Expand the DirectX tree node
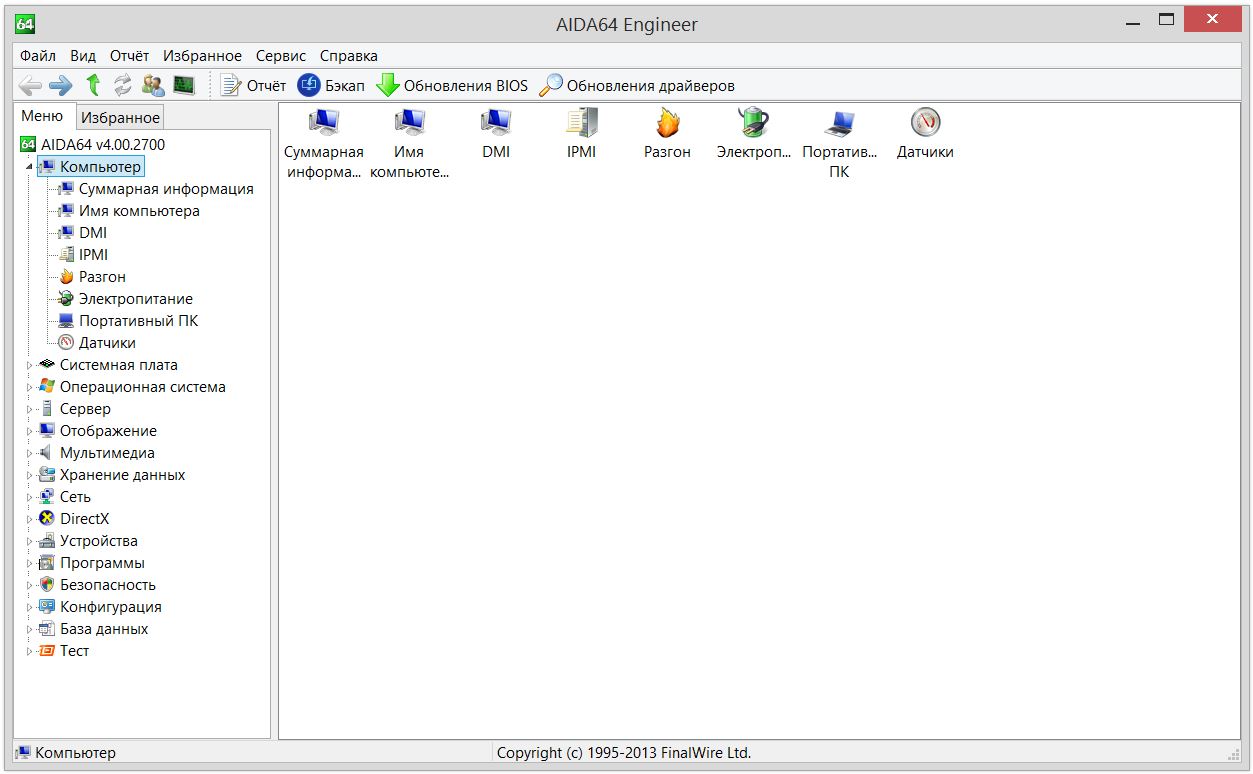 [29, 519]
